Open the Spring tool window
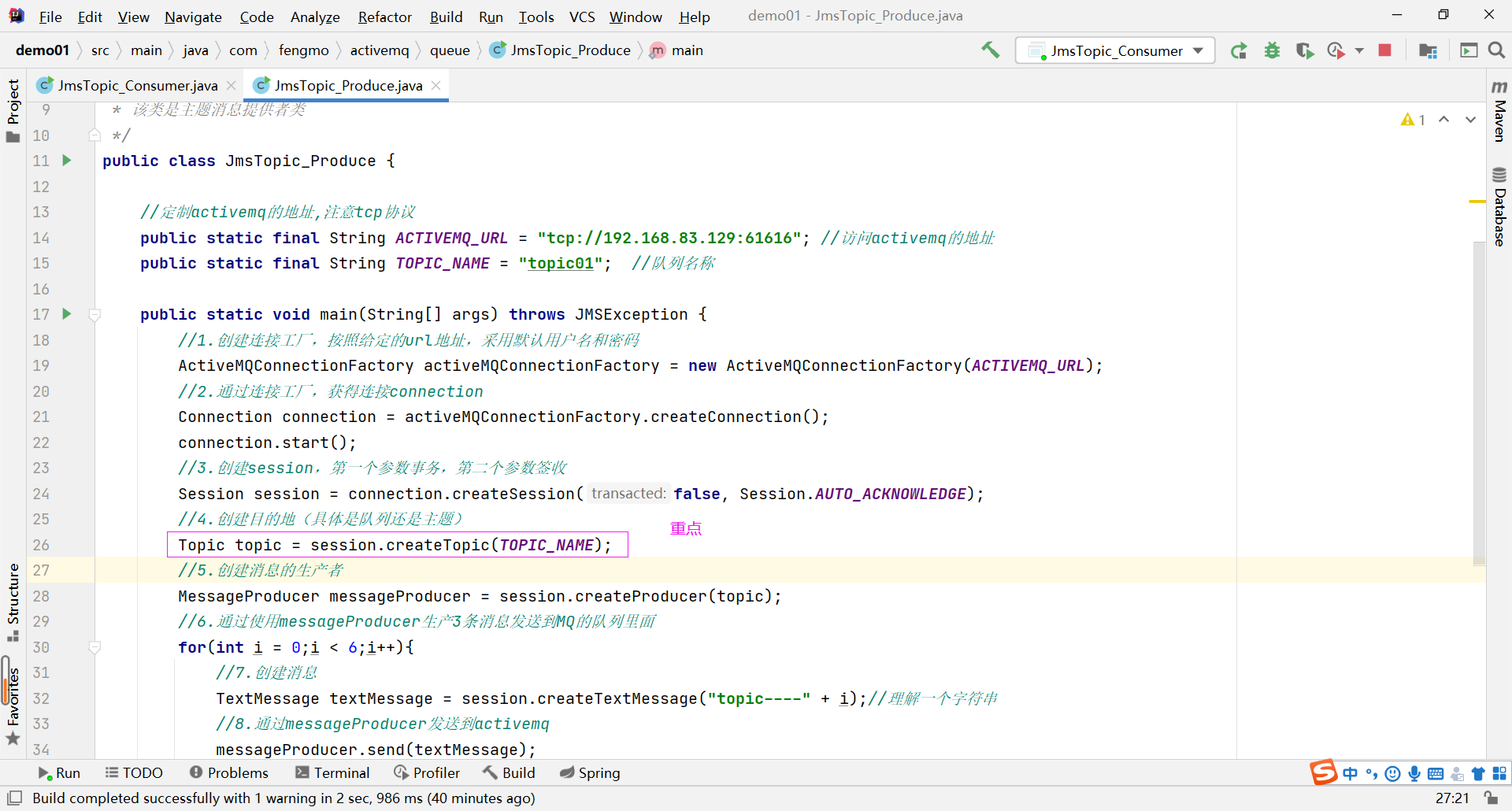 590,773
